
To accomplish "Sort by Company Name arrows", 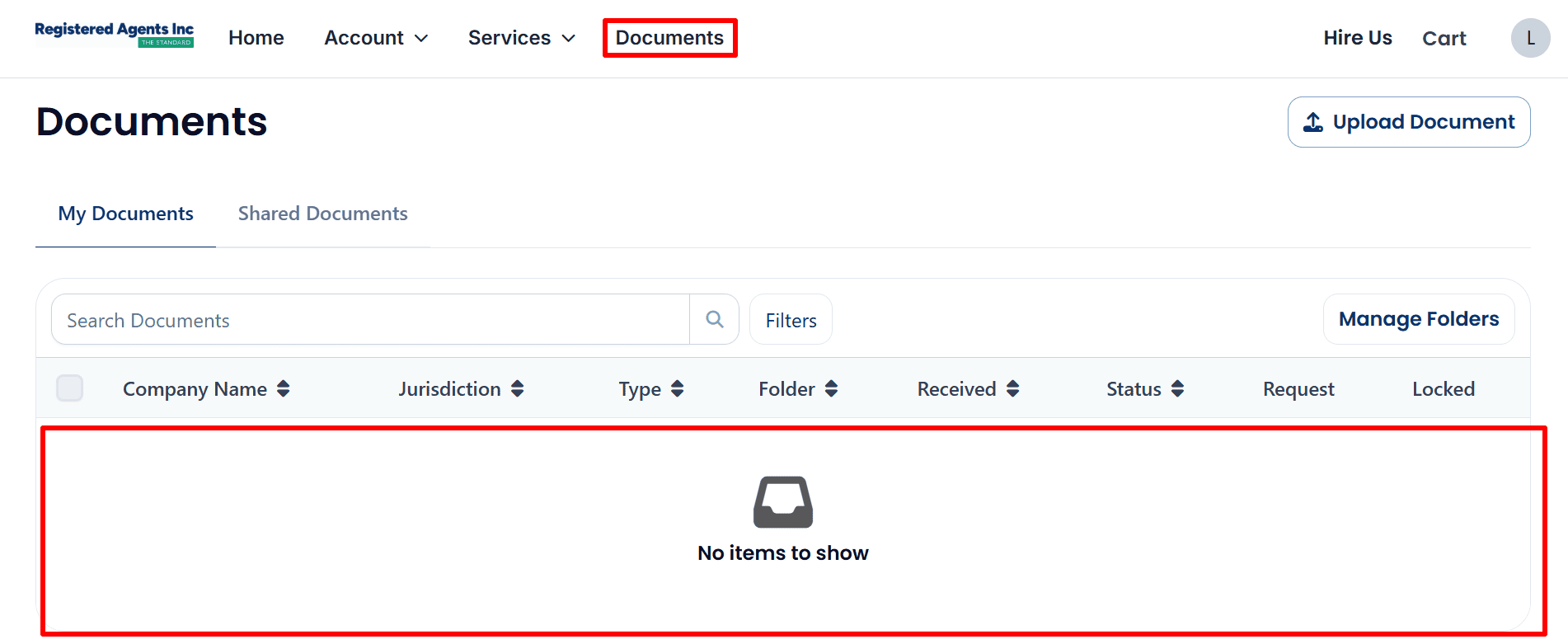I will (284, 389).
